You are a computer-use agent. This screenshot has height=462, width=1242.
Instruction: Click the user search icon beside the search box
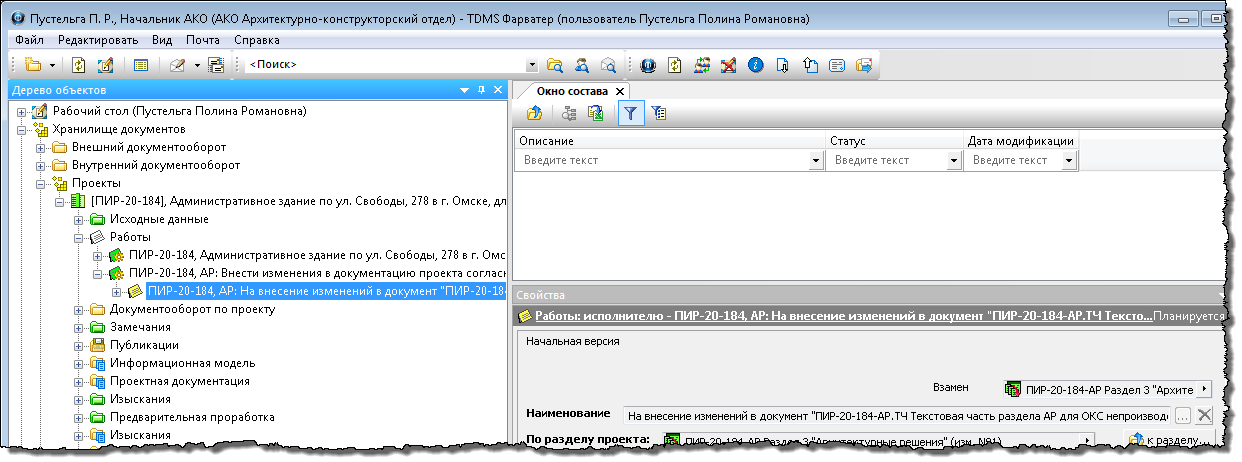[581, 65]
